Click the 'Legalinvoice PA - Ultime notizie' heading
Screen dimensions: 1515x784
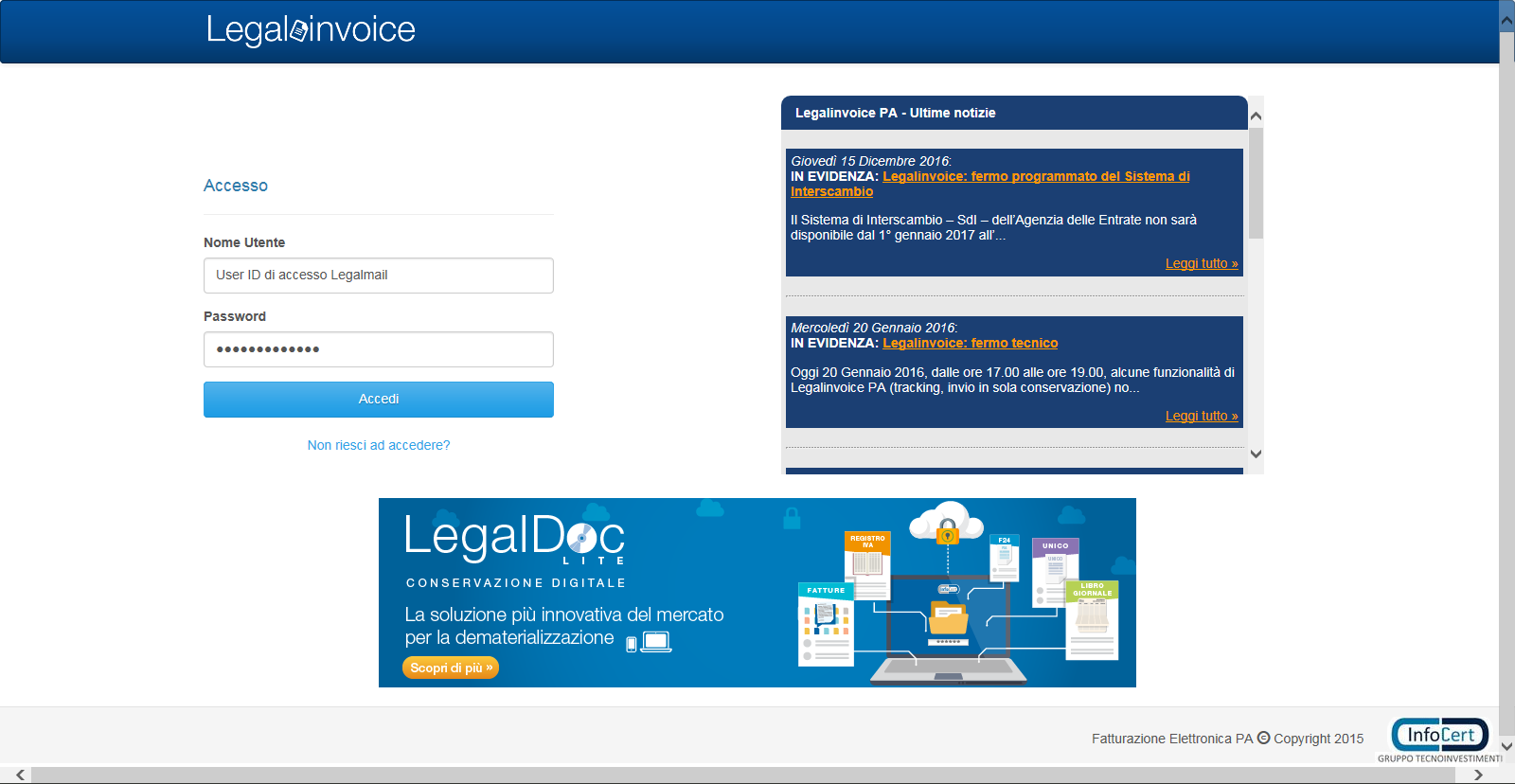[x=895, y=113]
